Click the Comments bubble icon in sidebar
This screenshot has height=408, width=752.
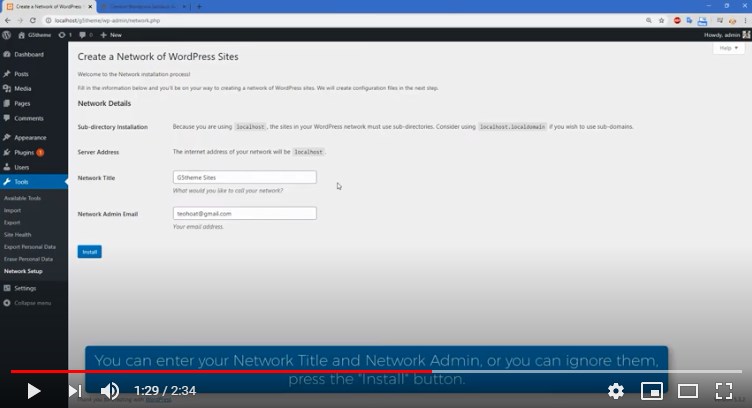(x=7, y=118)
